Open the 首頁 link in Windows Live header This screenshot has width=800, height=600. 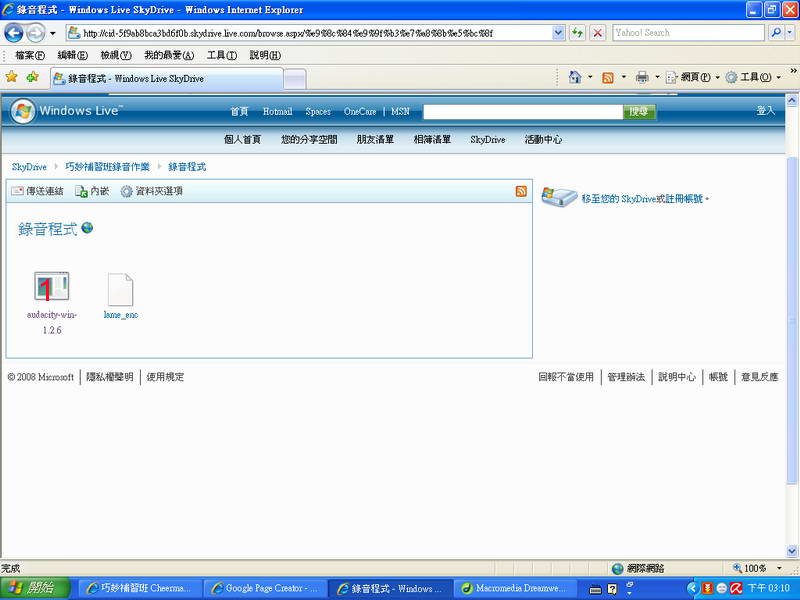[239, 111]
